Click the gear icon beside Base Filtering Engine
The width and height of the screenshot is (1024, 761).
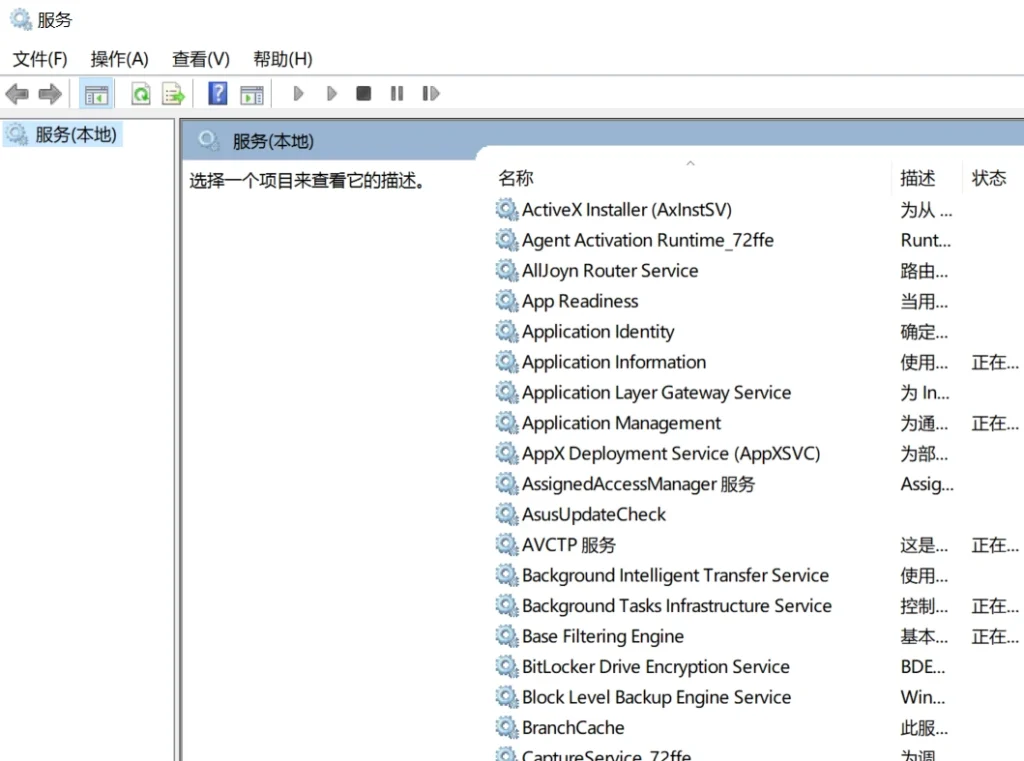tap(507, 636)
